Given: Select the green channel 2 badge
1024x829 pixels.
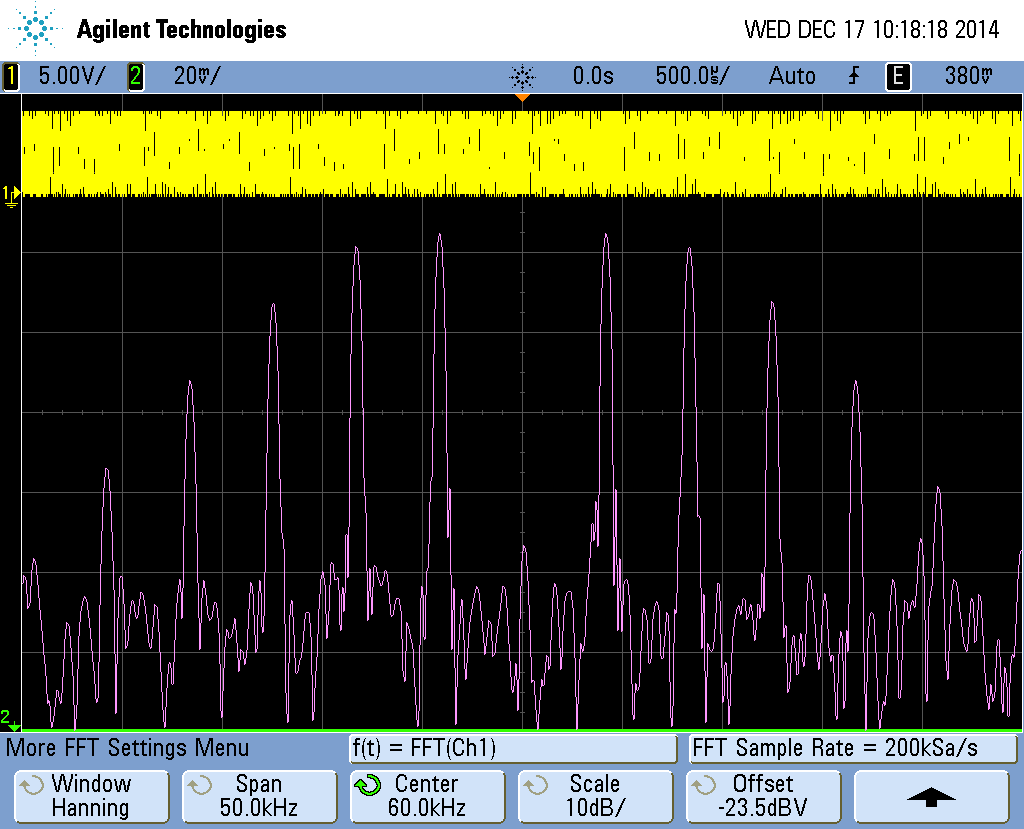Looking at the screenshot, I should (135, 76).
